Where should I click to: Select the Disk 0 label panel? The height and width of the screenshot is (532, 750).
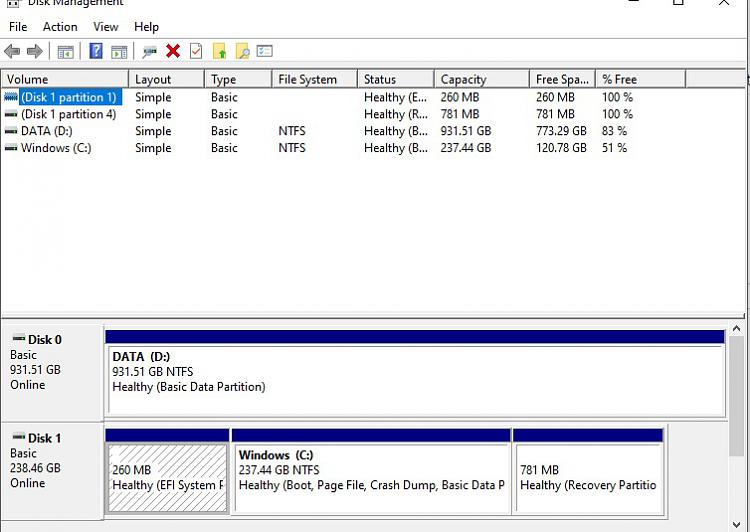53,373
